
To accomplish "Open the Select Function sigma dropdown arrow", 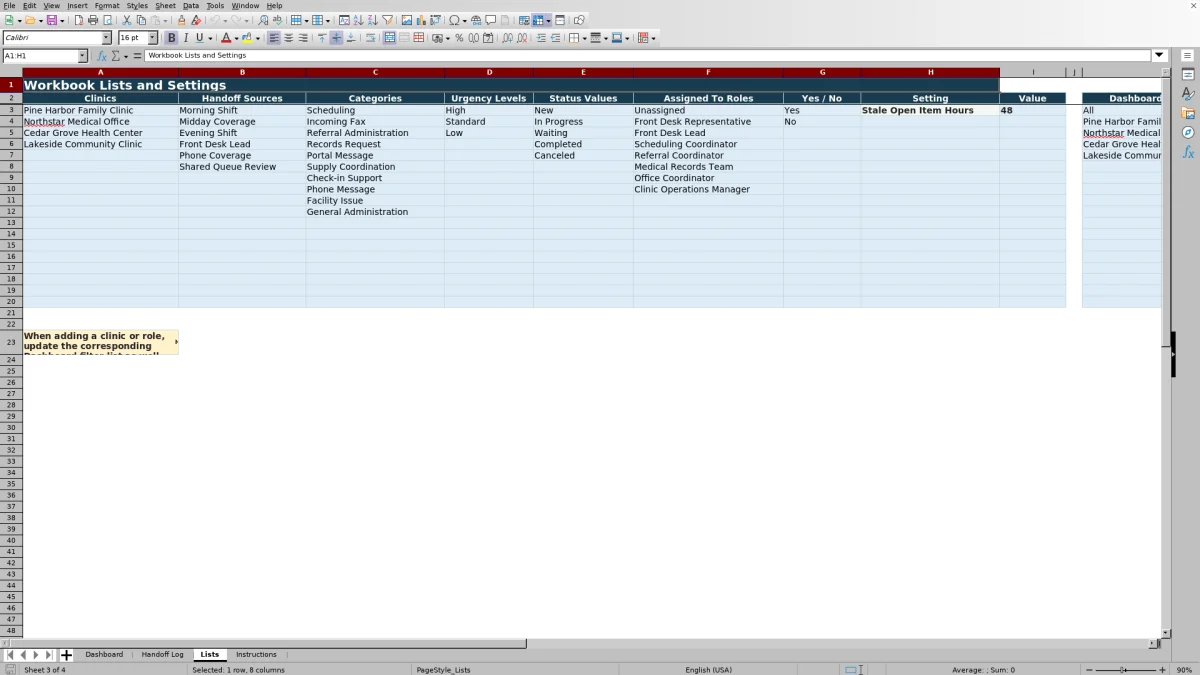I will click(126, 56).
